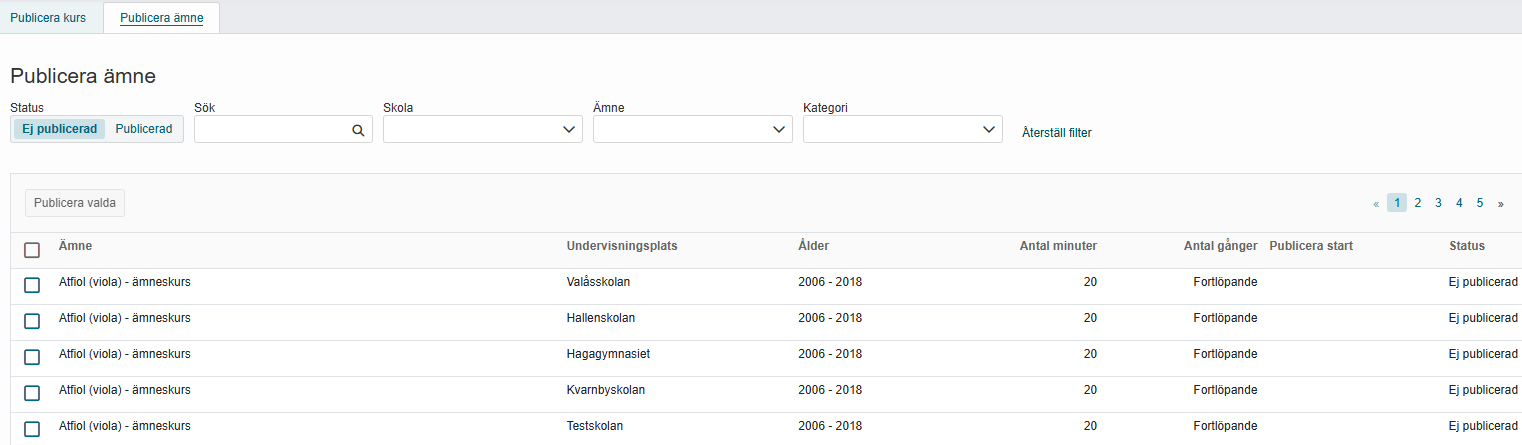Jump to next pages arrow icon
The width and height of the screenshot is (1522, 445).
click(x=1500, y=203)
